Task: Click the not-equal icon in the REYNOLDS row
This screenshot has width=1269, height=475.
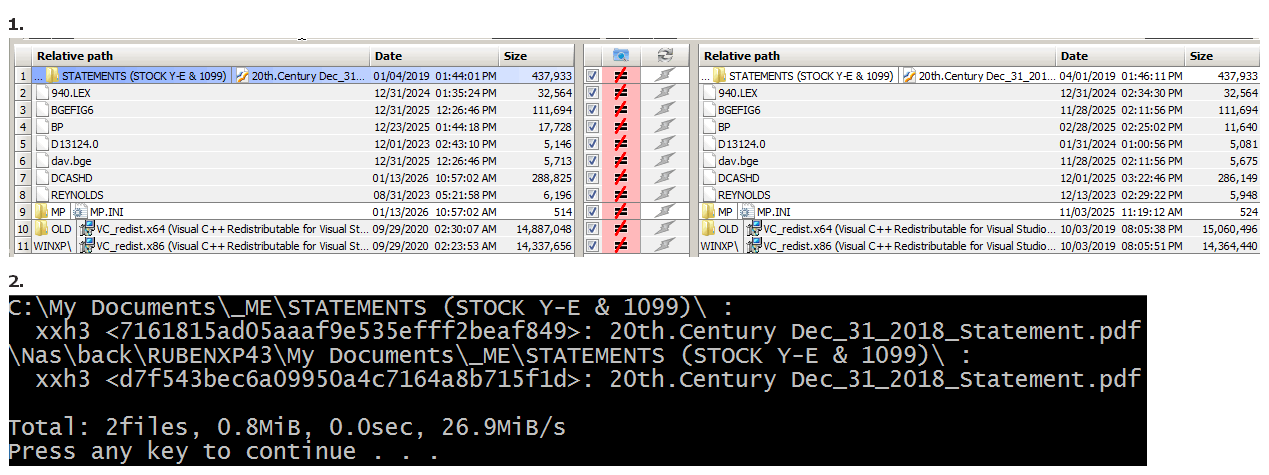Action: point(620,195)
